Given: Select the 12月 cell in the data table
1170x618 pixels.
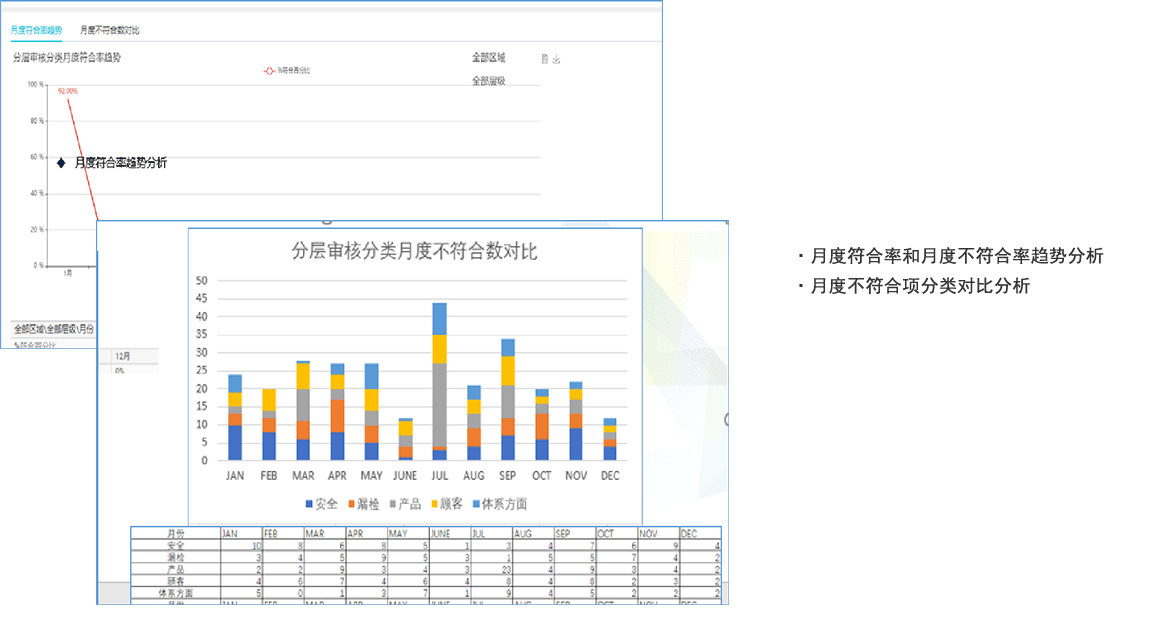Looking at the screenshot, I should [x=125, y=356].
